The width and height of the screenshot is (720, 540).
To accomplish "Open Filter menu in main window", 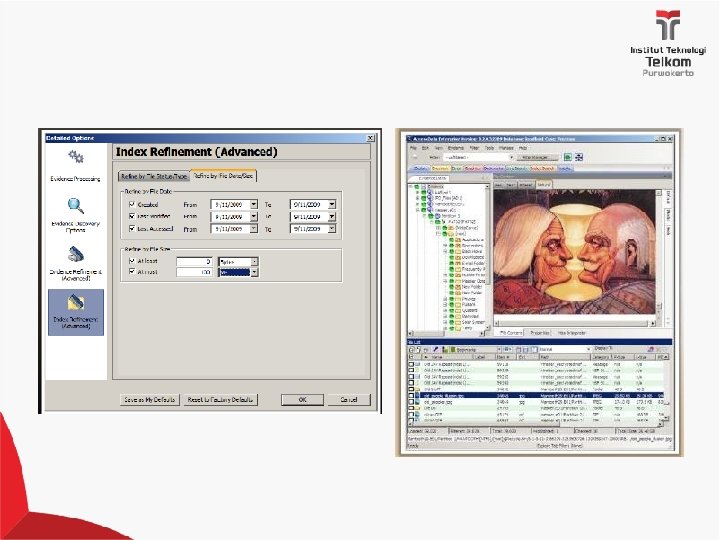I will click(x=474, y=148).
